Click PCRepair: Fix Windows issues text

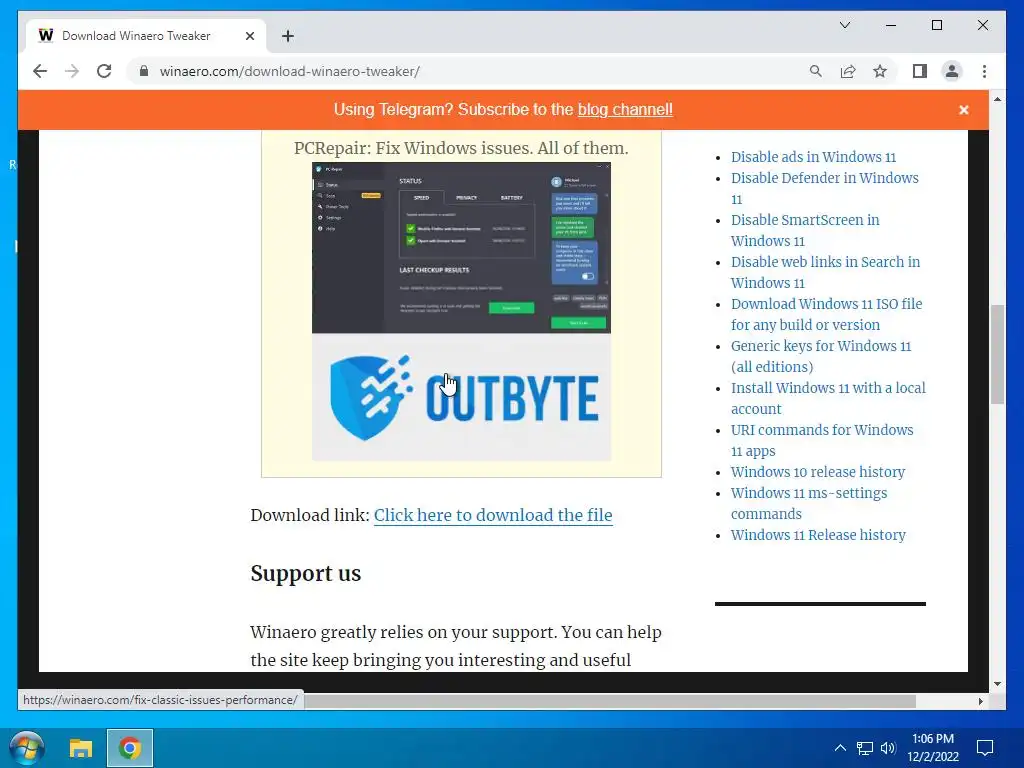[461, 148]
